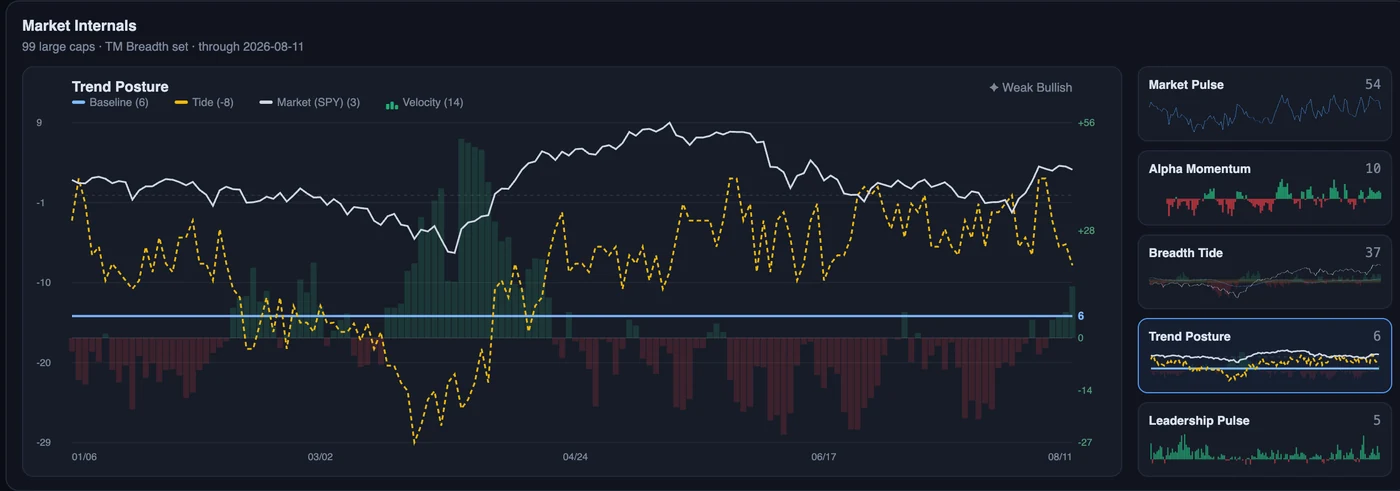The height and width of the screenshot is (491, 1400).
Task: Click the Trend Posture chart title
Action: point(120,87)
